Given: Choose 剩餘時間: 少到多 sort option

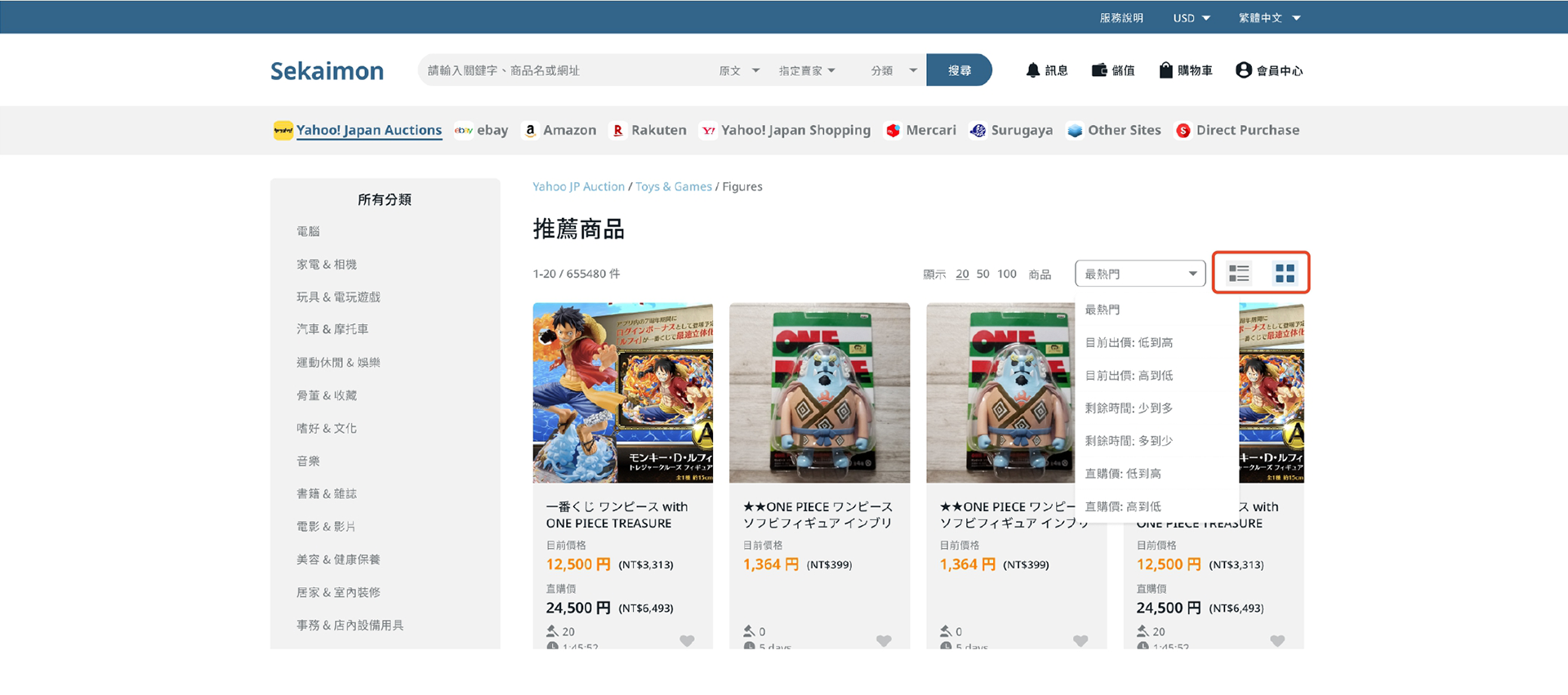Looking at the screenshot, I should [1129, 408].
